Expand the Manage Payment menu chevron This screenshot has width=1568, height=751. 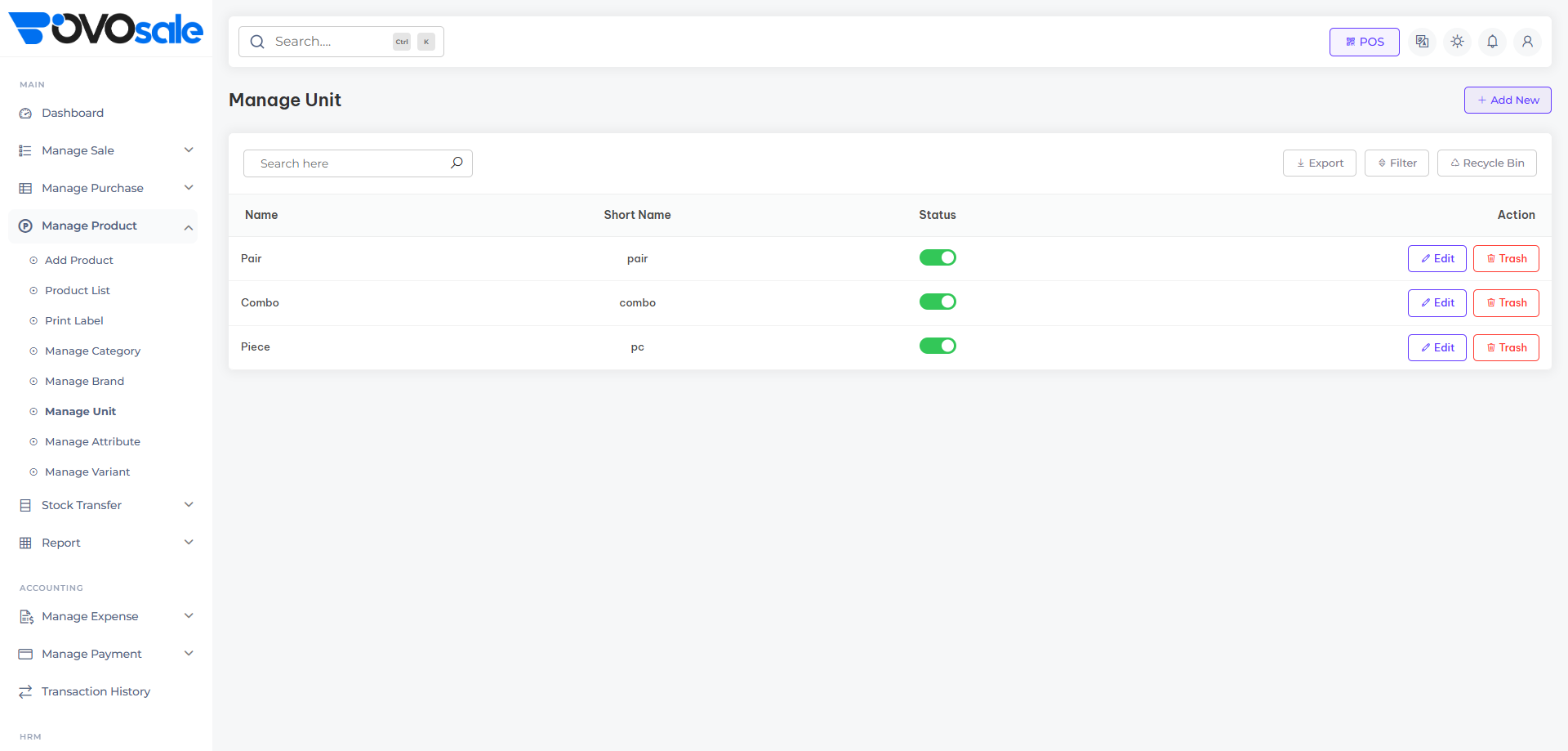click(x=189, y=654)
